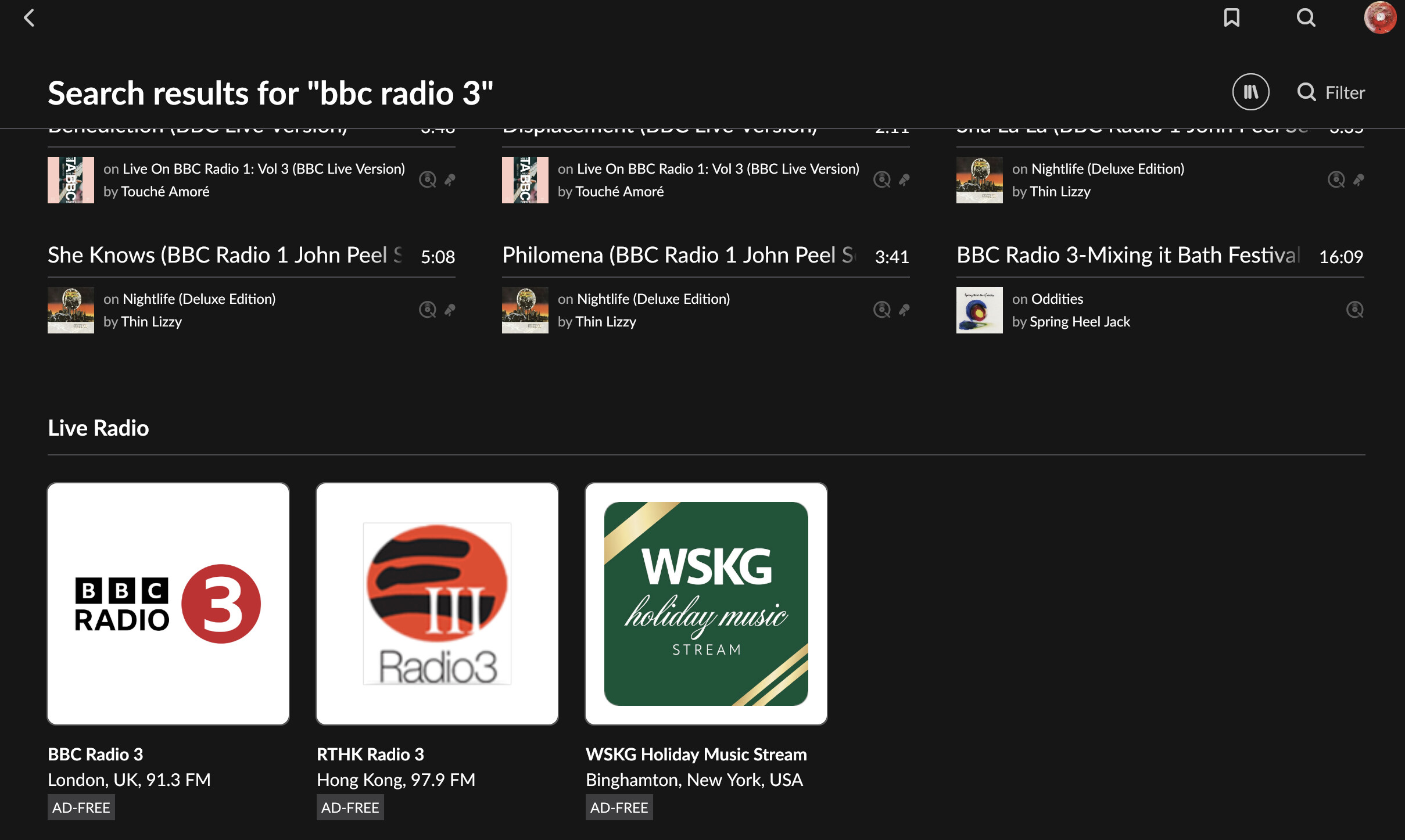Show lyrics microphone for Philomena track
The width and height of the screenshot is (1405, 840).
point(905,310)
